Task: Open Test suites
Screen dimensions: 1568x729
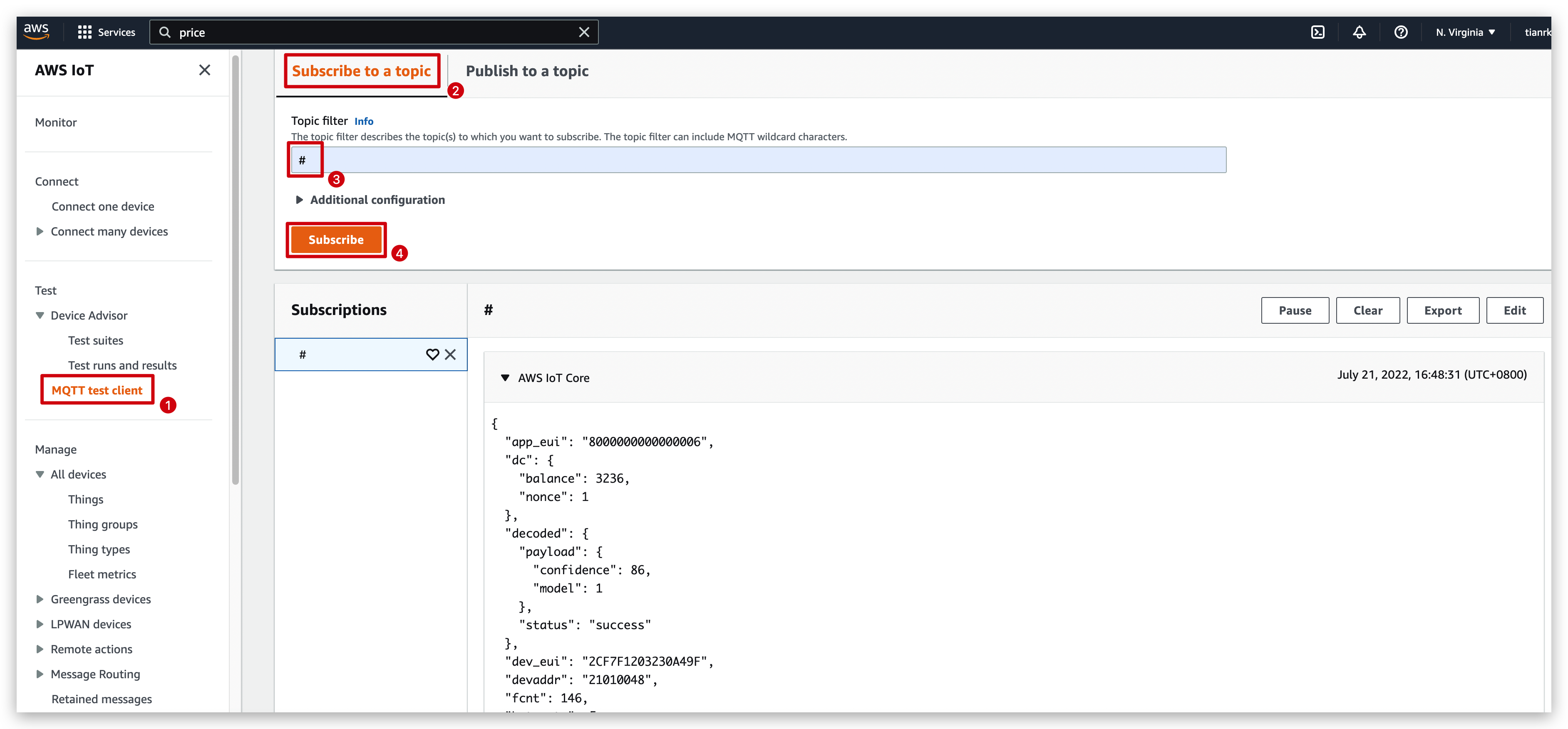Action: coord(96,340)
